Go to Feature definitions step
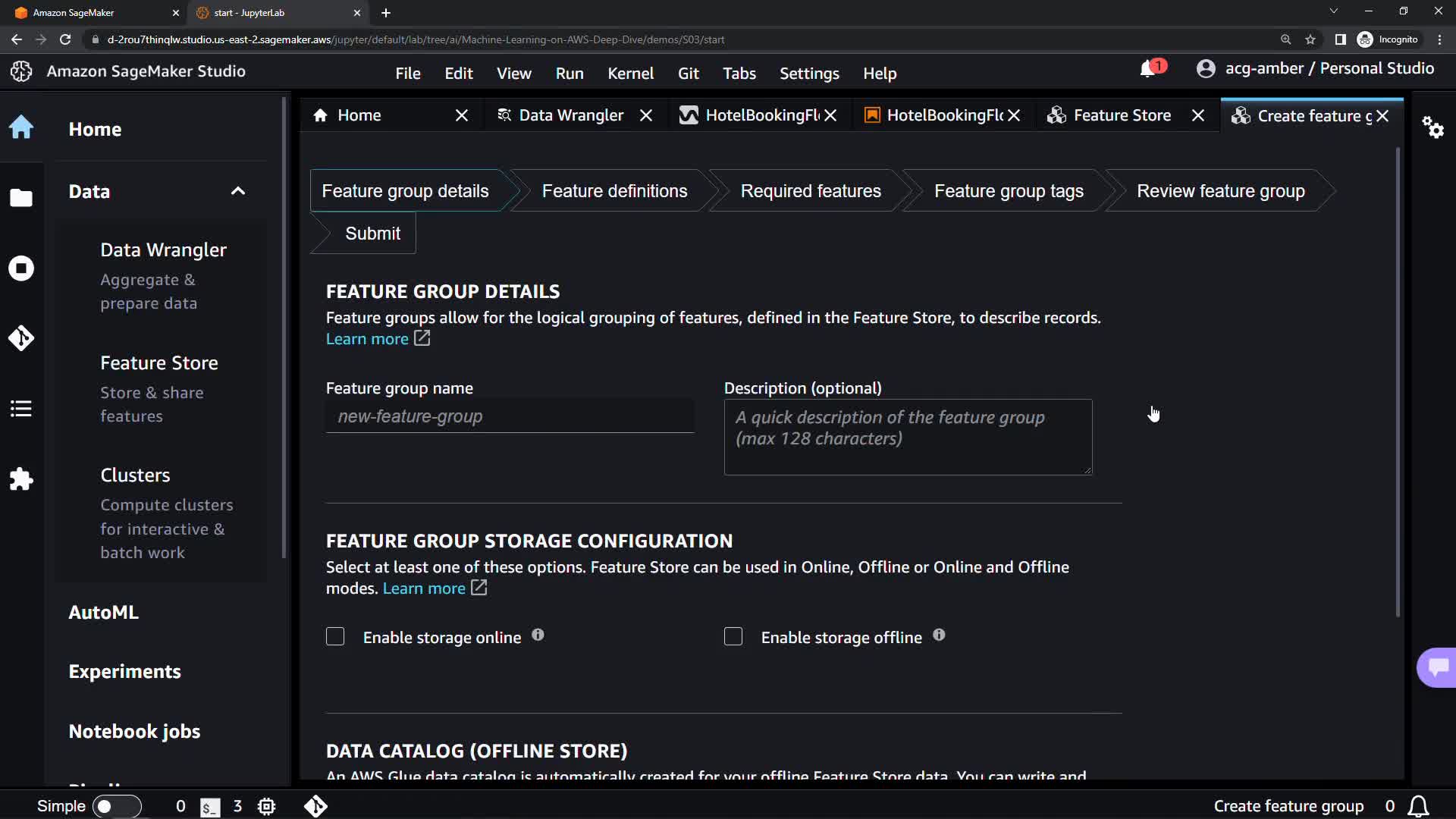Screen dimensions: 1456x819 tap(614, 191)
